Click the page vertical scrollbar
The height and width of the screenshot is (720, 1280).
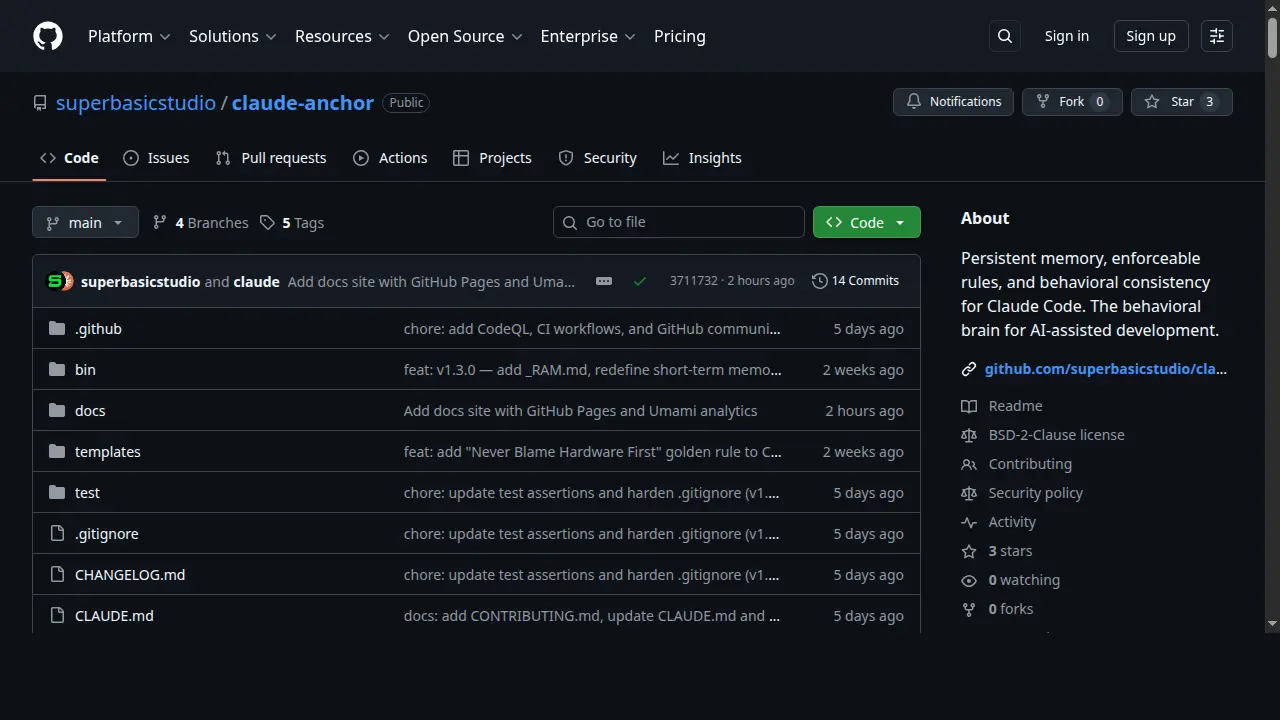point(1272,300)
